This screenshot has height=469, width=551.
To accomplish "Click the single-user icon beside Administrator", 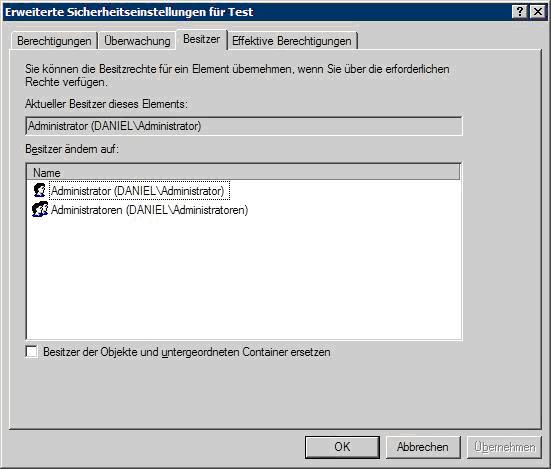I will click(x=40, y=190).
